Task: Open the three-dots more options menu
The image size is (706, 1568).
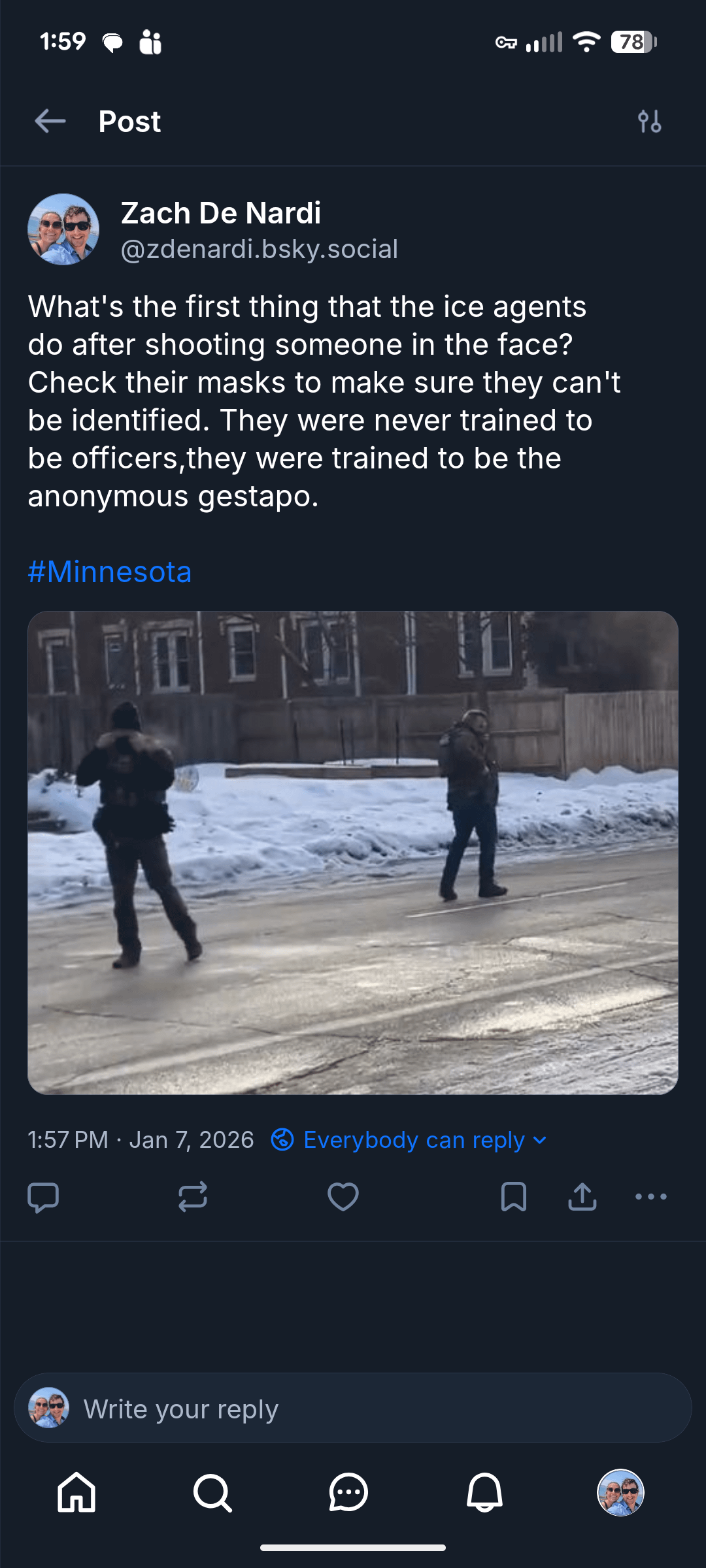Action: coord(651,1197)
